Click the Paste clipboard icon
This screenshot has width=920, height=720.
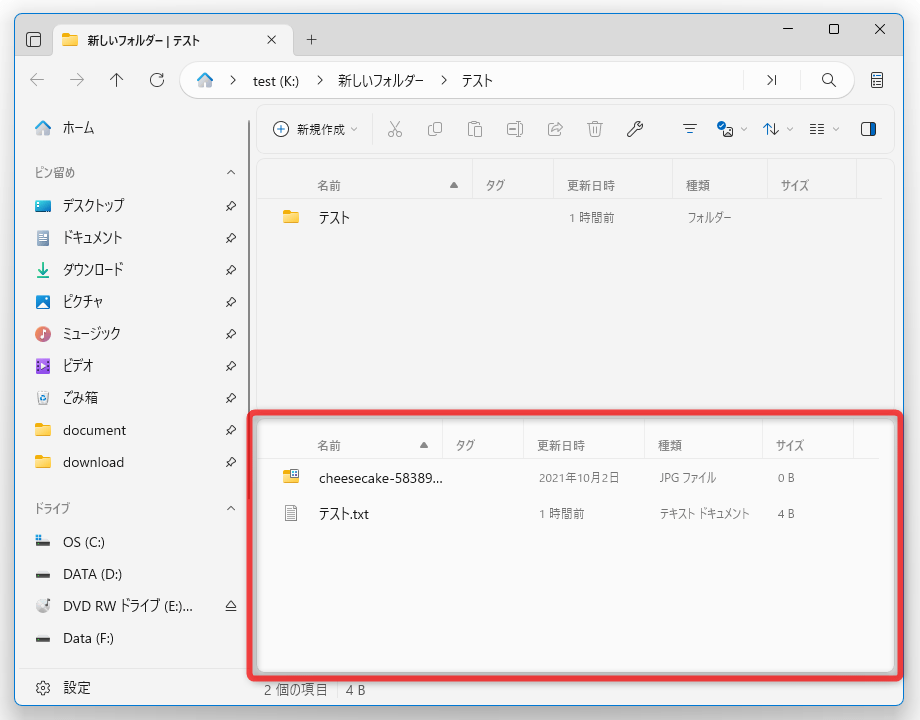475,129
